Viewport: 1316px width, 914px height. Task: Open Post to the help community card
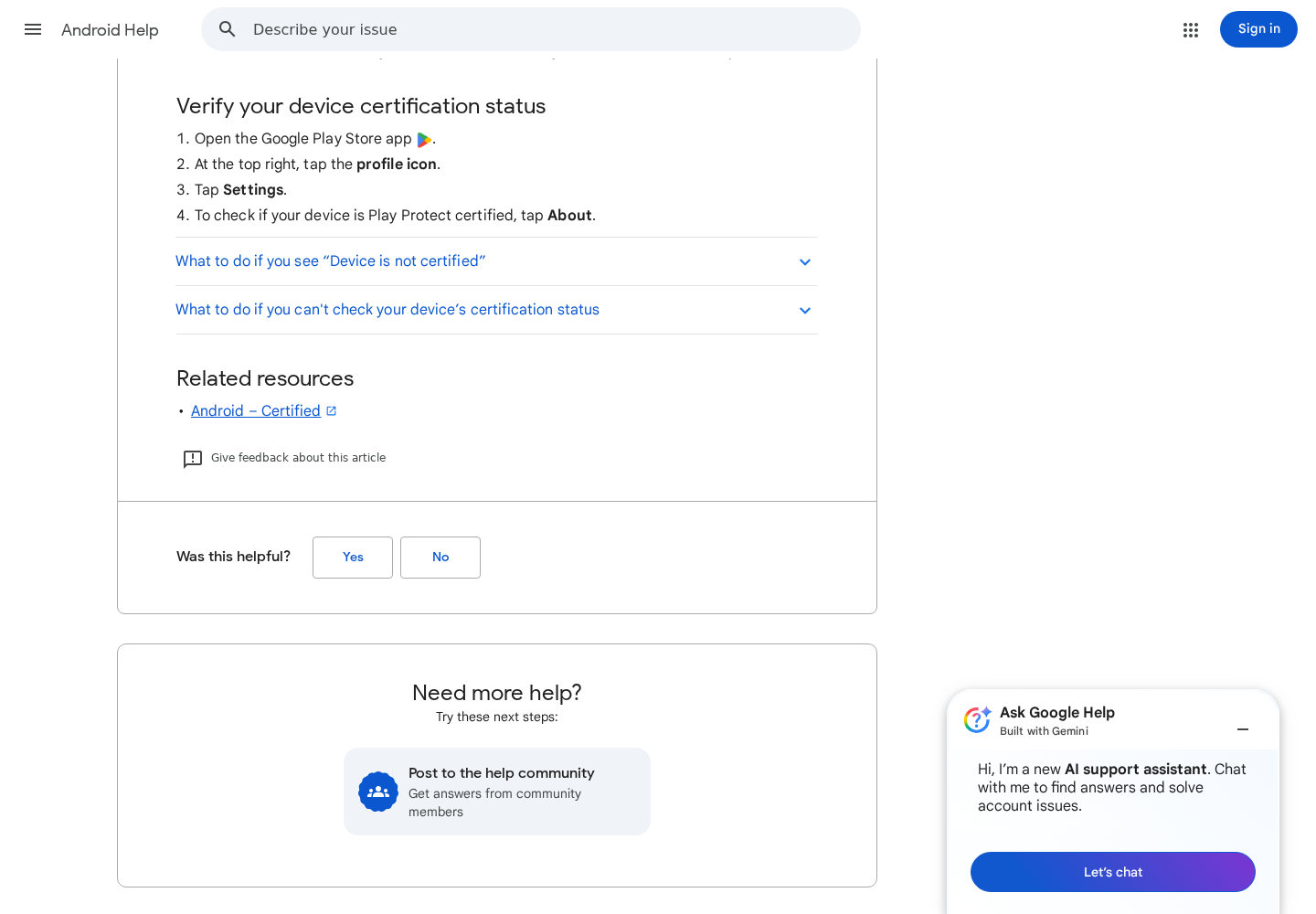[x=497, y=792]
